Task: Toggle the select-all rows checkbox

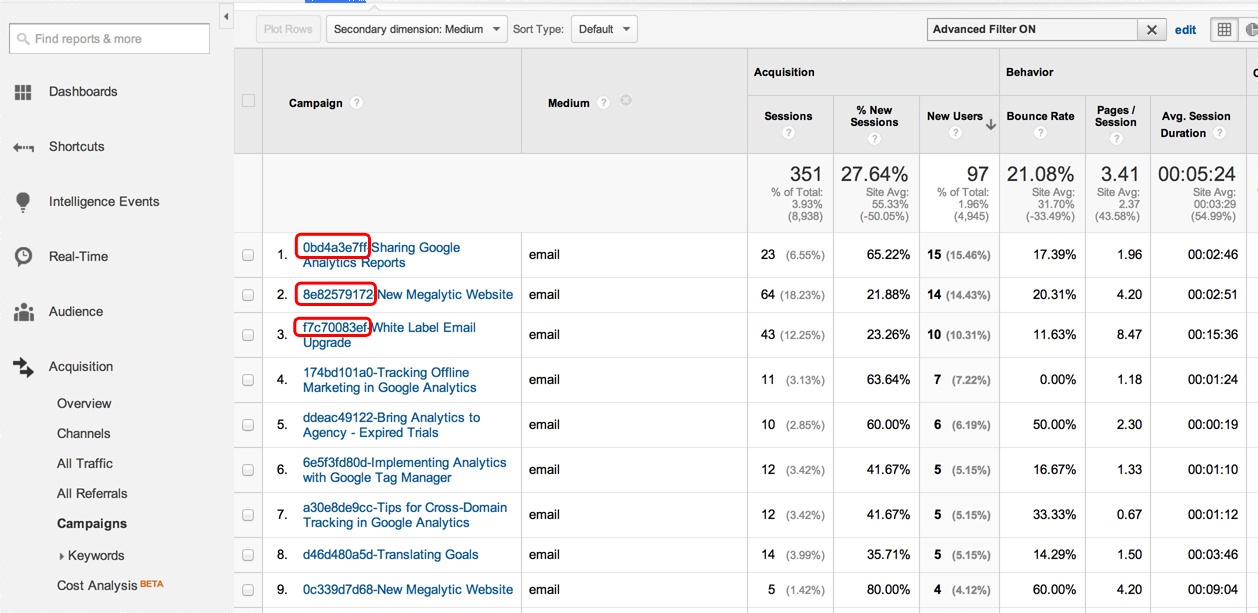Action: click(x=248, y=101)
